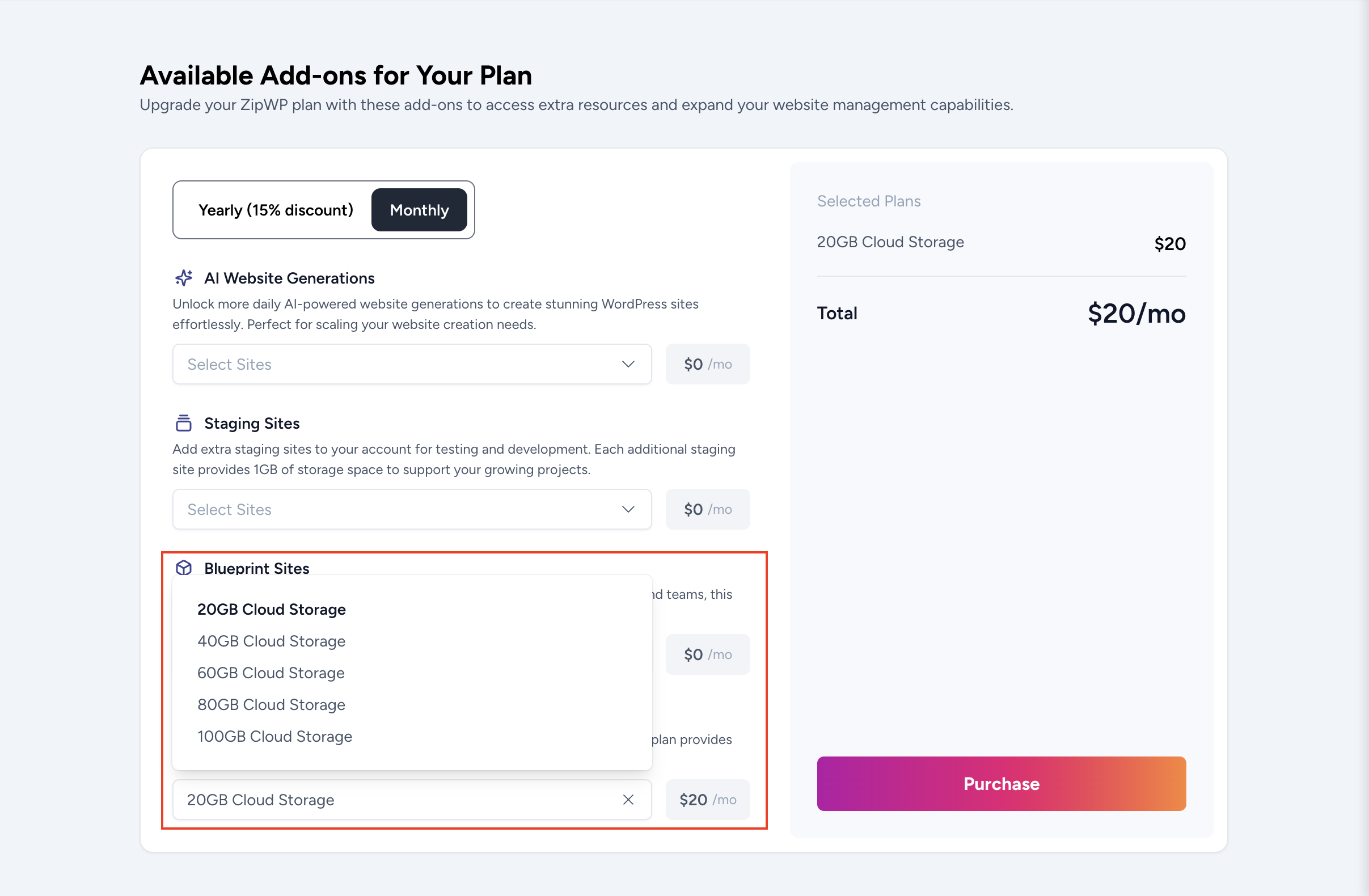The height and width of the screenshot is (896, 1369).
Task: Expand the AI Website Generations sites dropdown
Action: (x=411, y=364)
